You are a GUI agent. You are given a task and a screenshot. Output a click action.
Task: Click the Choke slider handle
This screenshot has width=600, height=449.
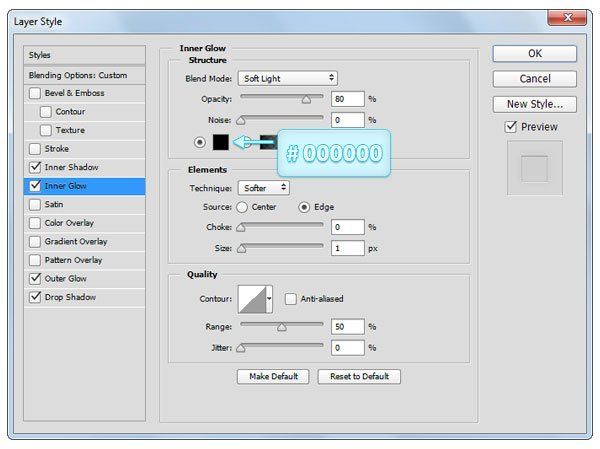(241, 228)
